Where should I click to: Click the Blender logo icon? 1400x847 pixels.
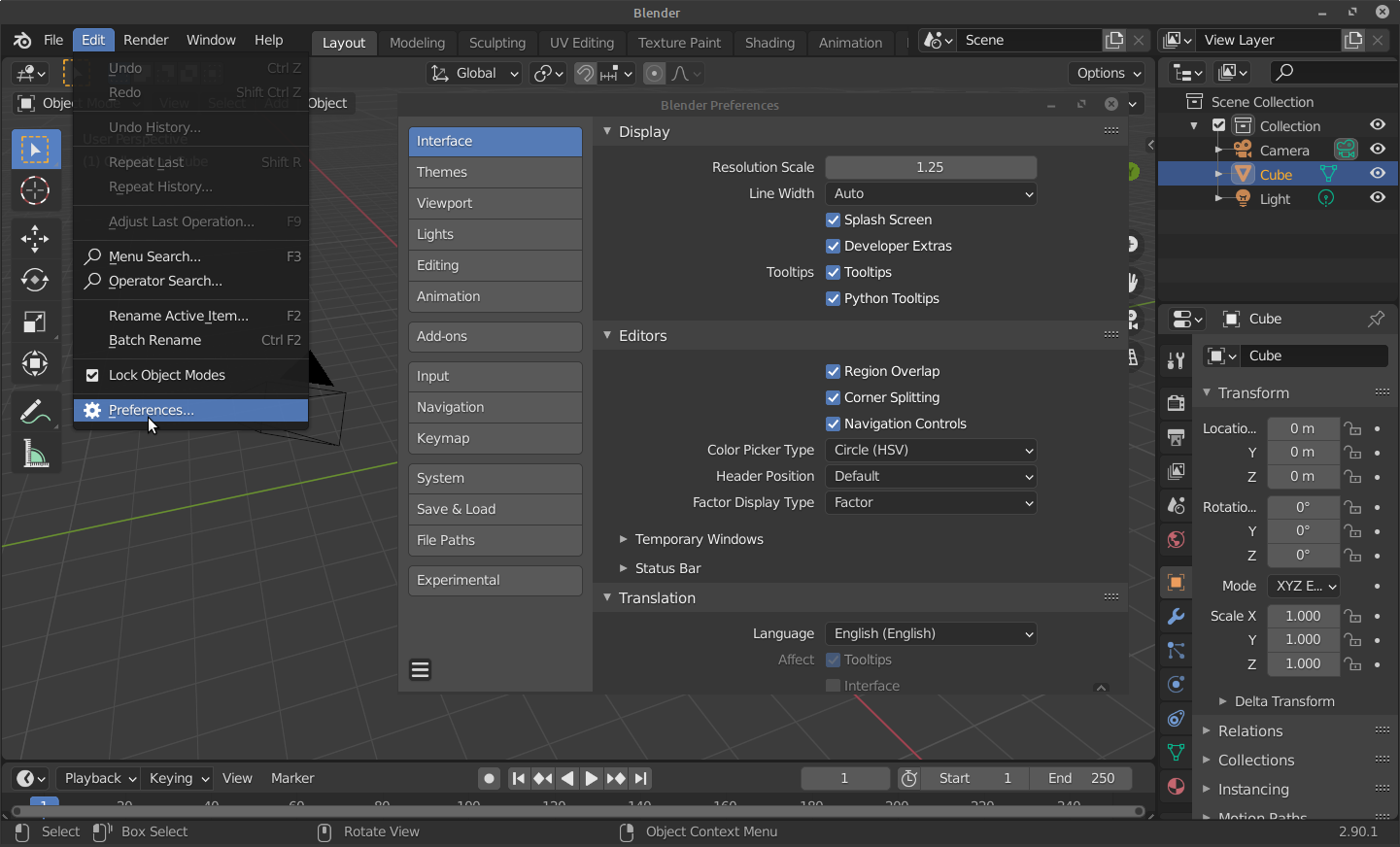pos(22,40)
